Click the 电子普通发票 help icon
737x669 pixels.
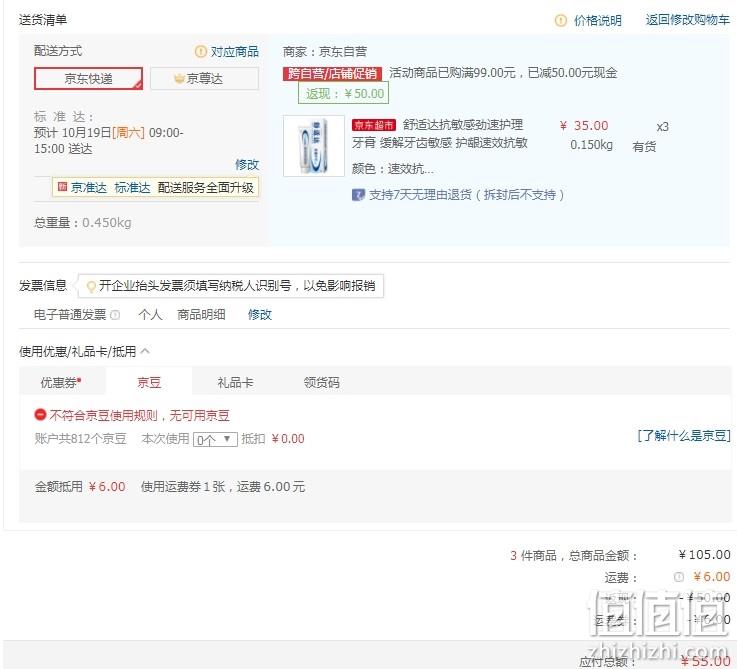click(115, 315)
